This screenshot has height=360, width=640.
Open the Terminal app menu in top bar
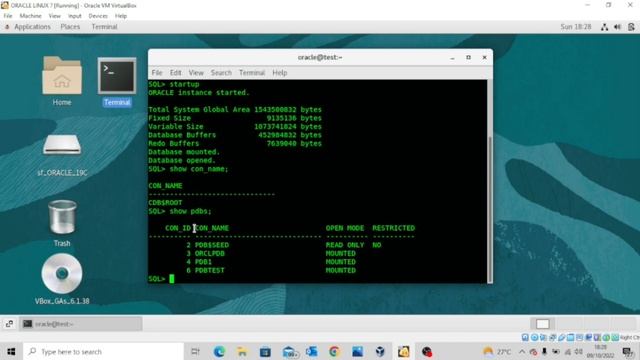104,27
